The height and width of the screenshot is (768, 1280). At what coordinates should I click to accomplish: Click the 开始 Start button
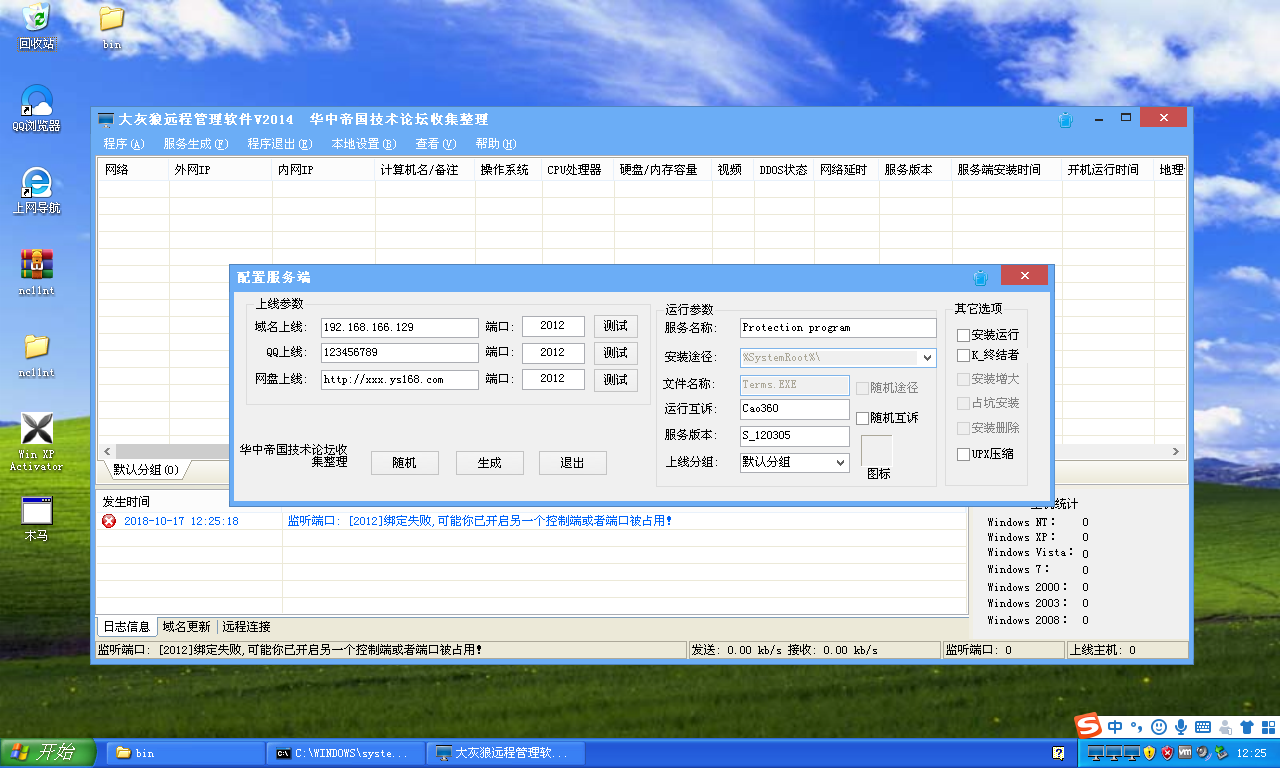point(48,752)
